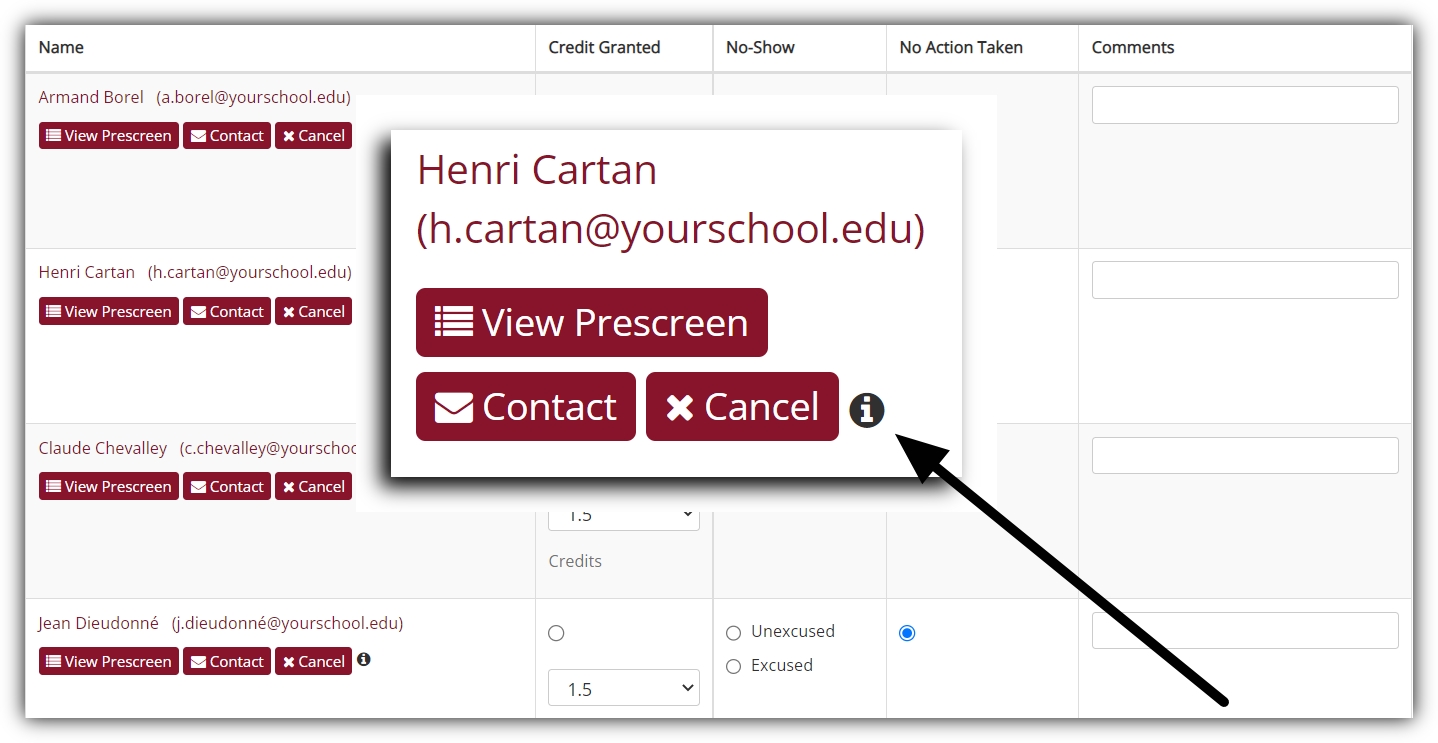The image size is (1438, 743).
Task: Select Excused no-show for Jean Dieudonné
Action: pos(734,667)
